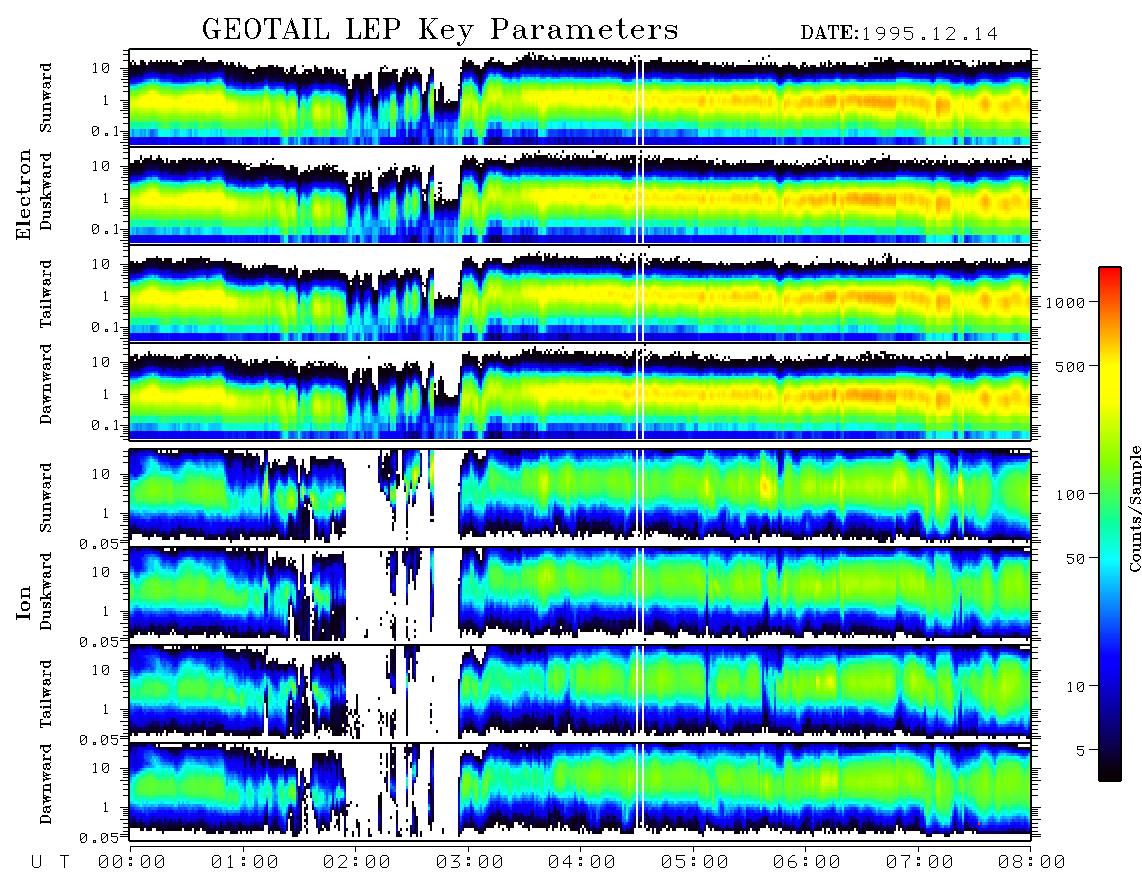Select the 07:00 time tick label
1142x880 pixels.
click(920, 863)
